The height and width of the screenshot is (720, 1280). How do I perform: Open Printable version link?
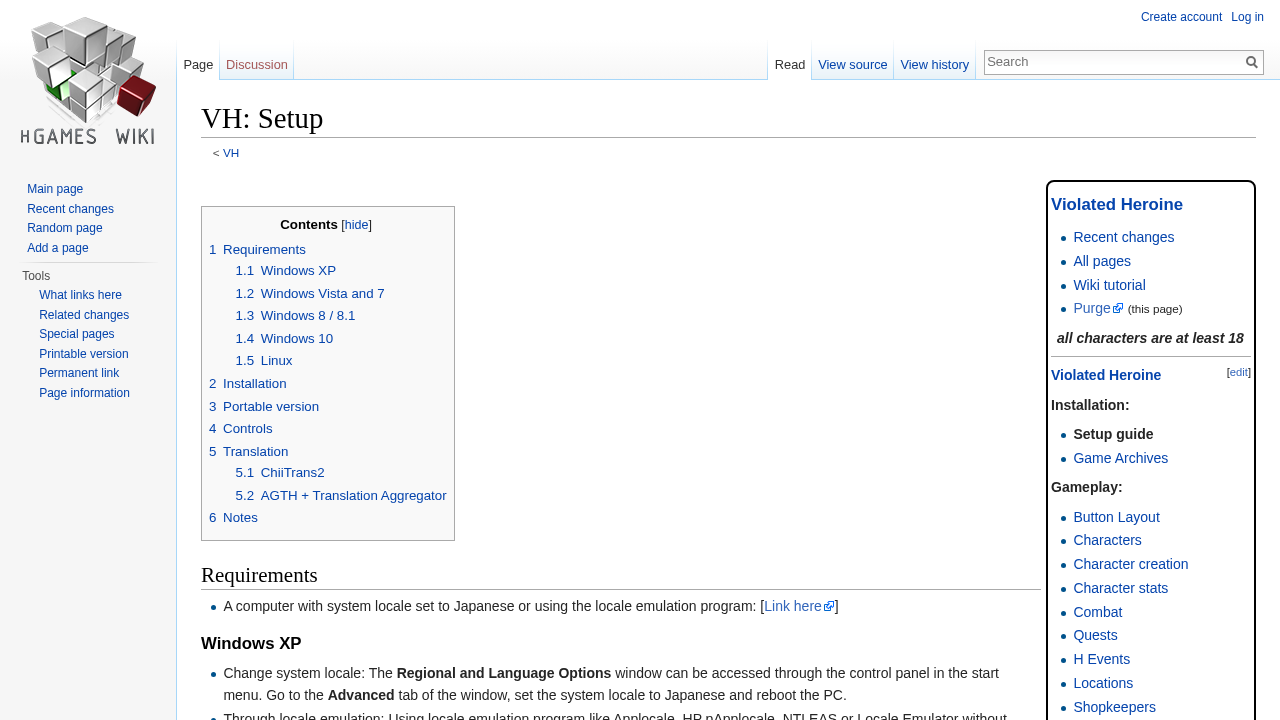pos(84,354)
